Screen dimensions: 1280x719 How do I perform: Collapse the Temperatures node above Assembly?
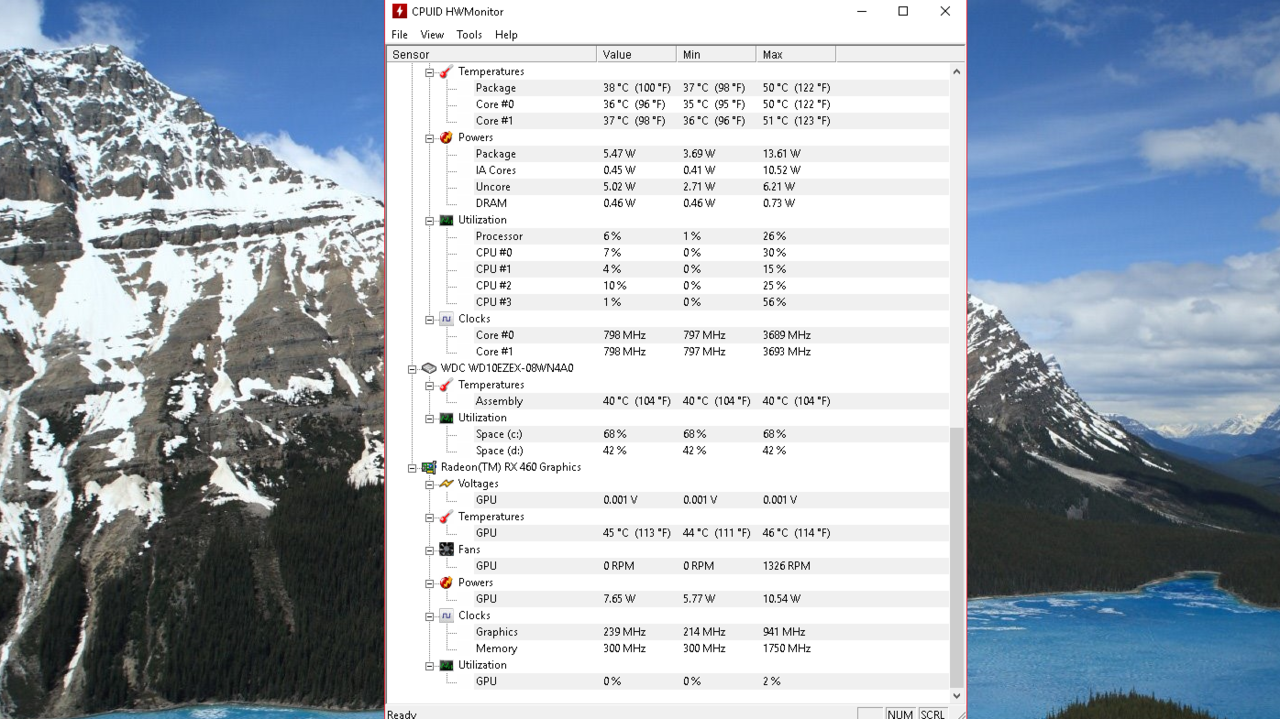point(430,385)
